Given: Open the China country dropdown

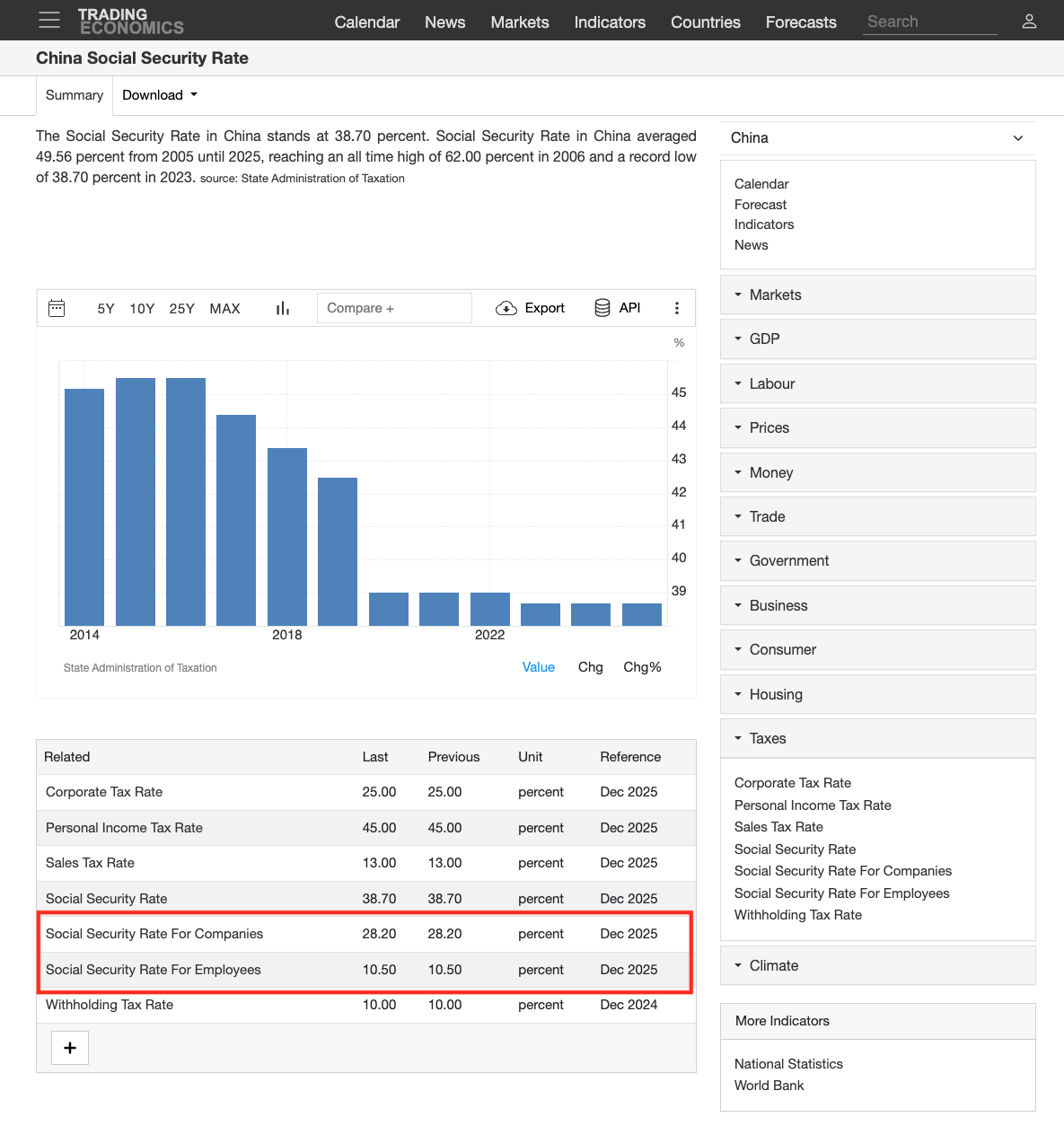Looking at the screenshot, I should pos(877,138).
